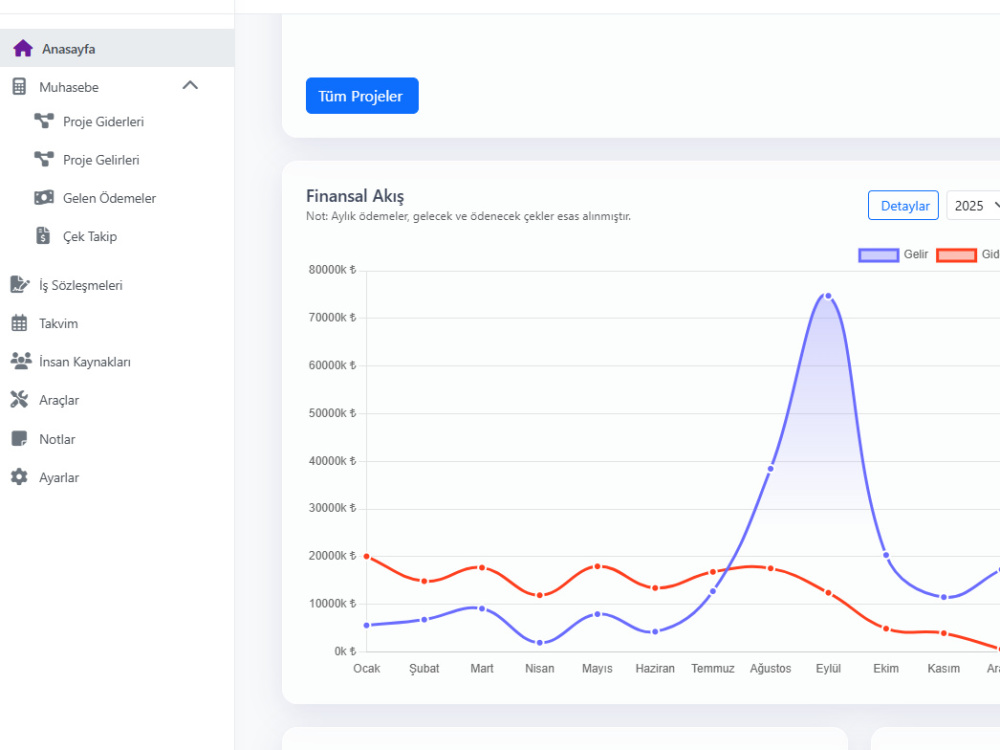Click the calendar icon beside Takvim
This screenshot has height=750, width=1000.
[19, 323]
